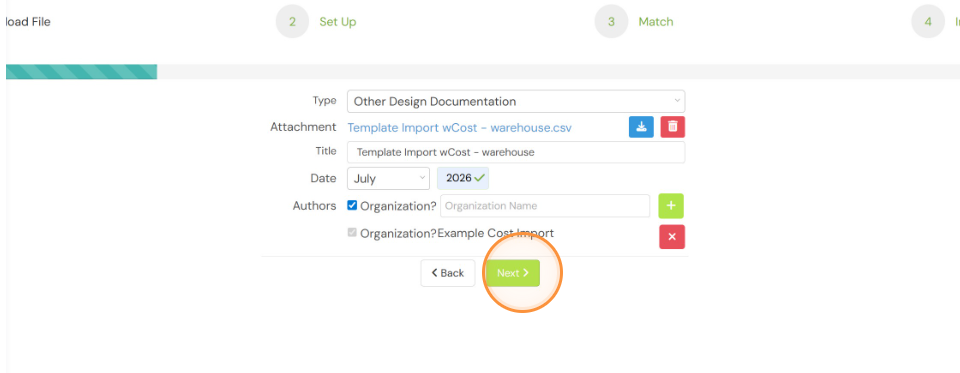Viewport: 960px width, 373px height.
Task: Add author with green plus button
Action: click(x=671, y=206)
